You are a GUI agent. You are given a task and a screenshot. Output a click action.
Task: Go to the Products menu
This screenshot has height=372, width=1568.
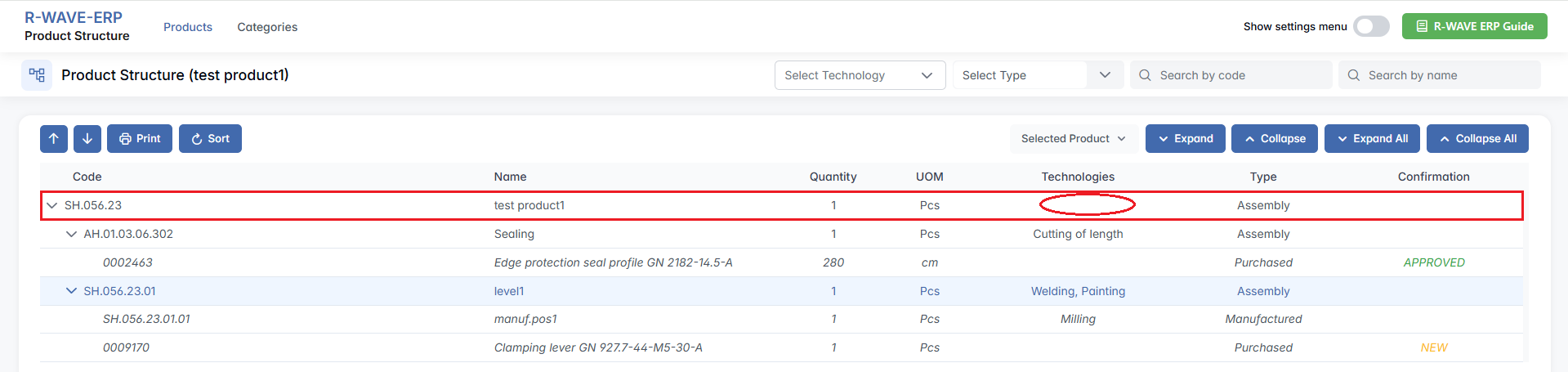[188, 27]
